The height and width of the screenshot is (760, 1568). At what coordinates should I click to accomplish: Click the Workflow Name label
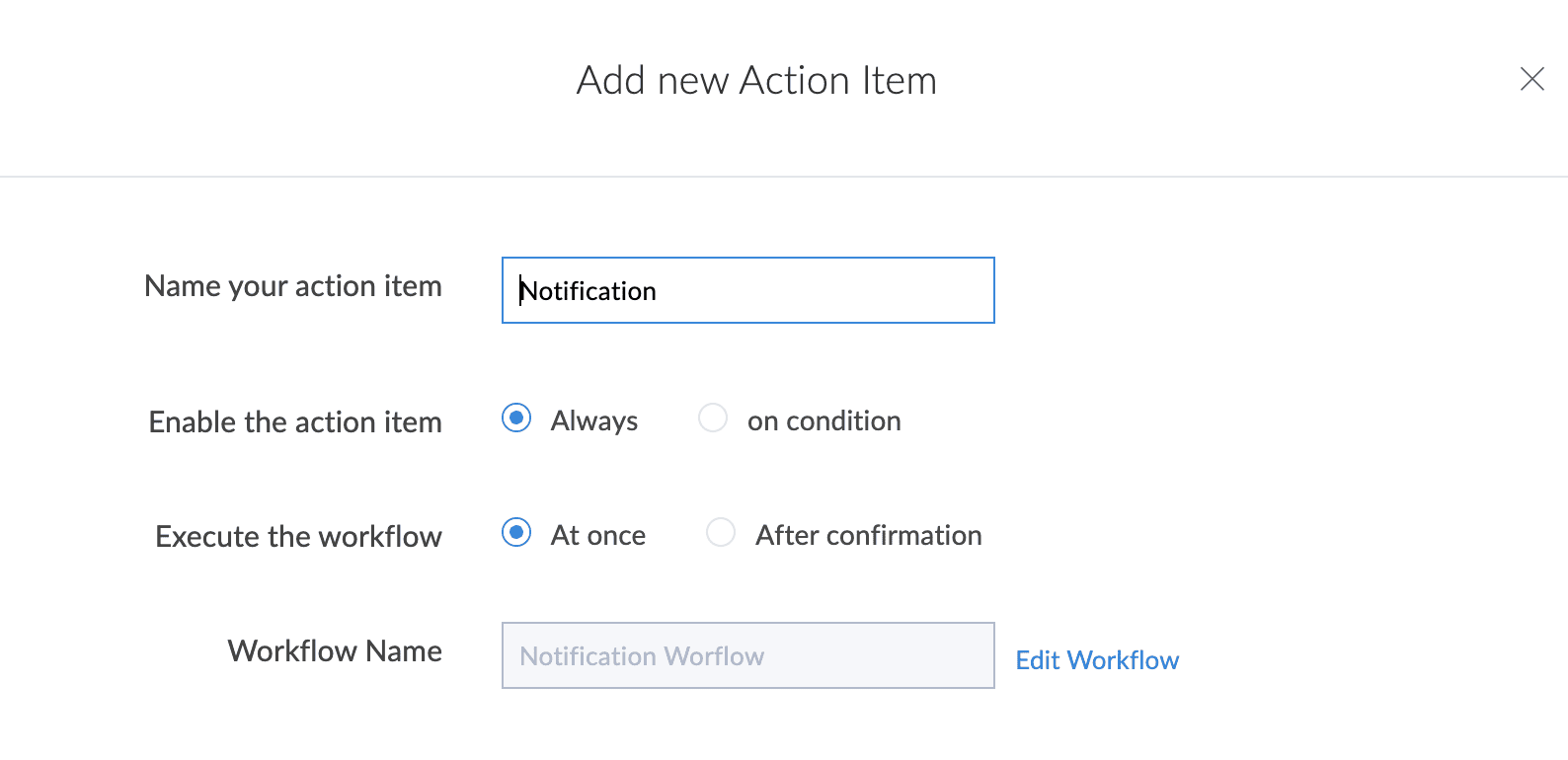click(335, 651)
